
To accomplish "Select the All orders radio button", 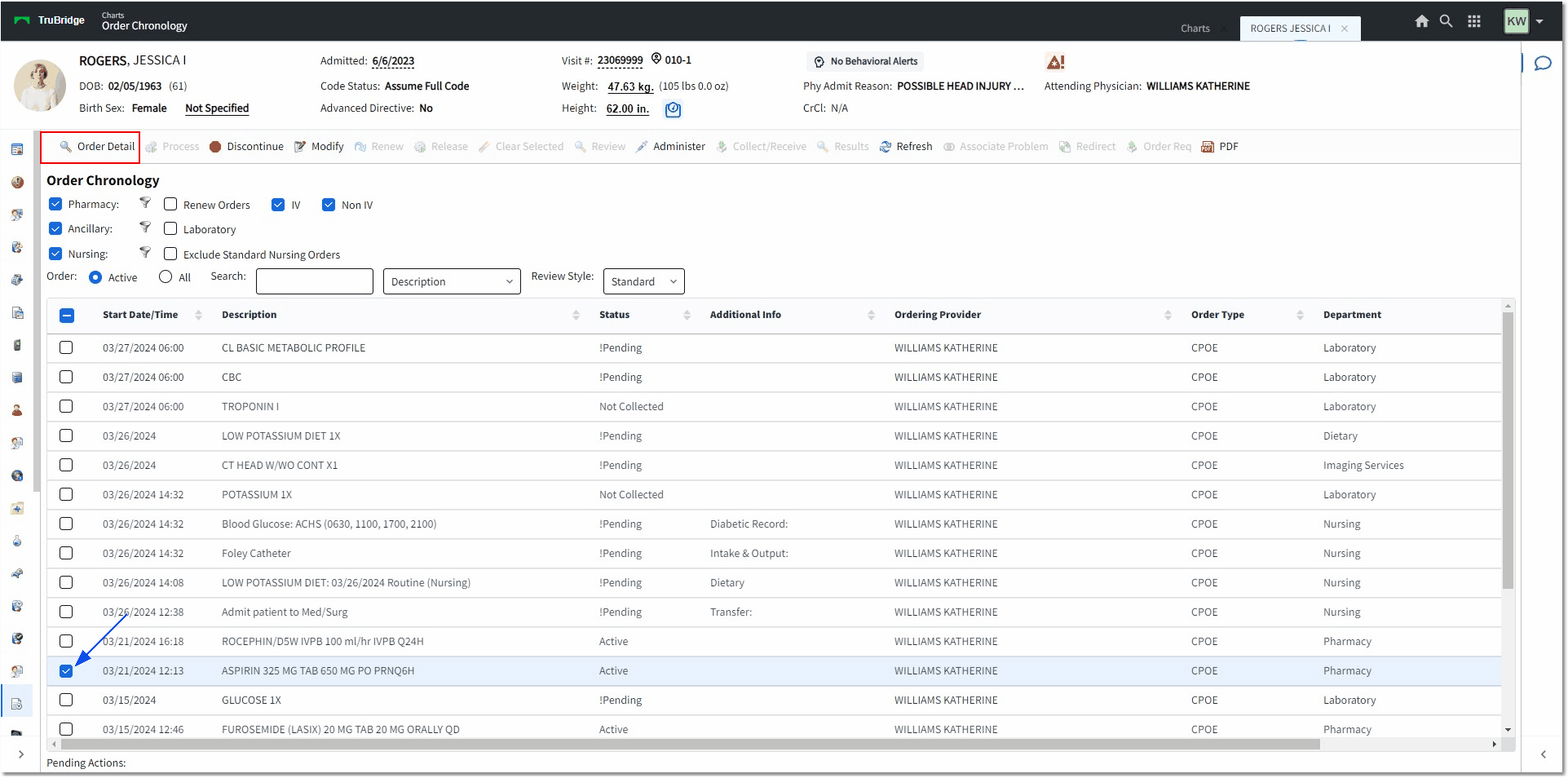I will click(x=166, y=276).
